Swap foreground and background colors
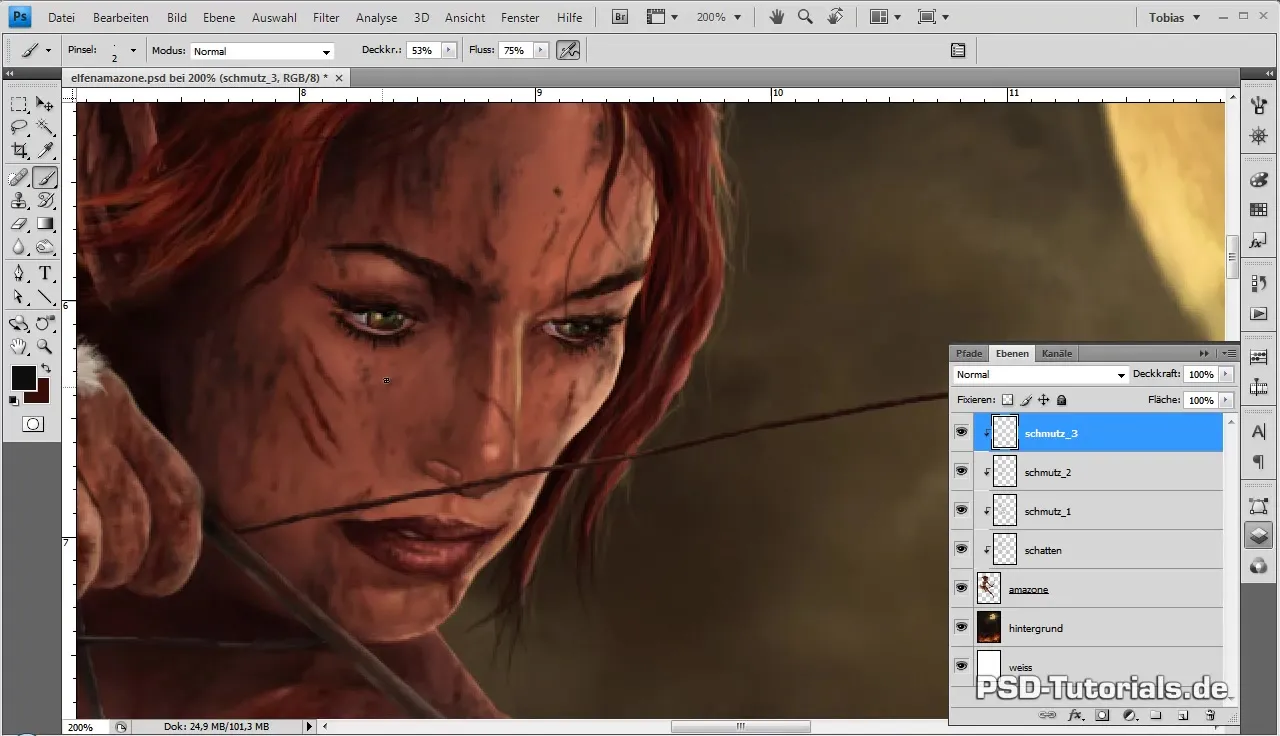Image resolution: width=1280 pixels, height=736 pixels. pos(45,369)
